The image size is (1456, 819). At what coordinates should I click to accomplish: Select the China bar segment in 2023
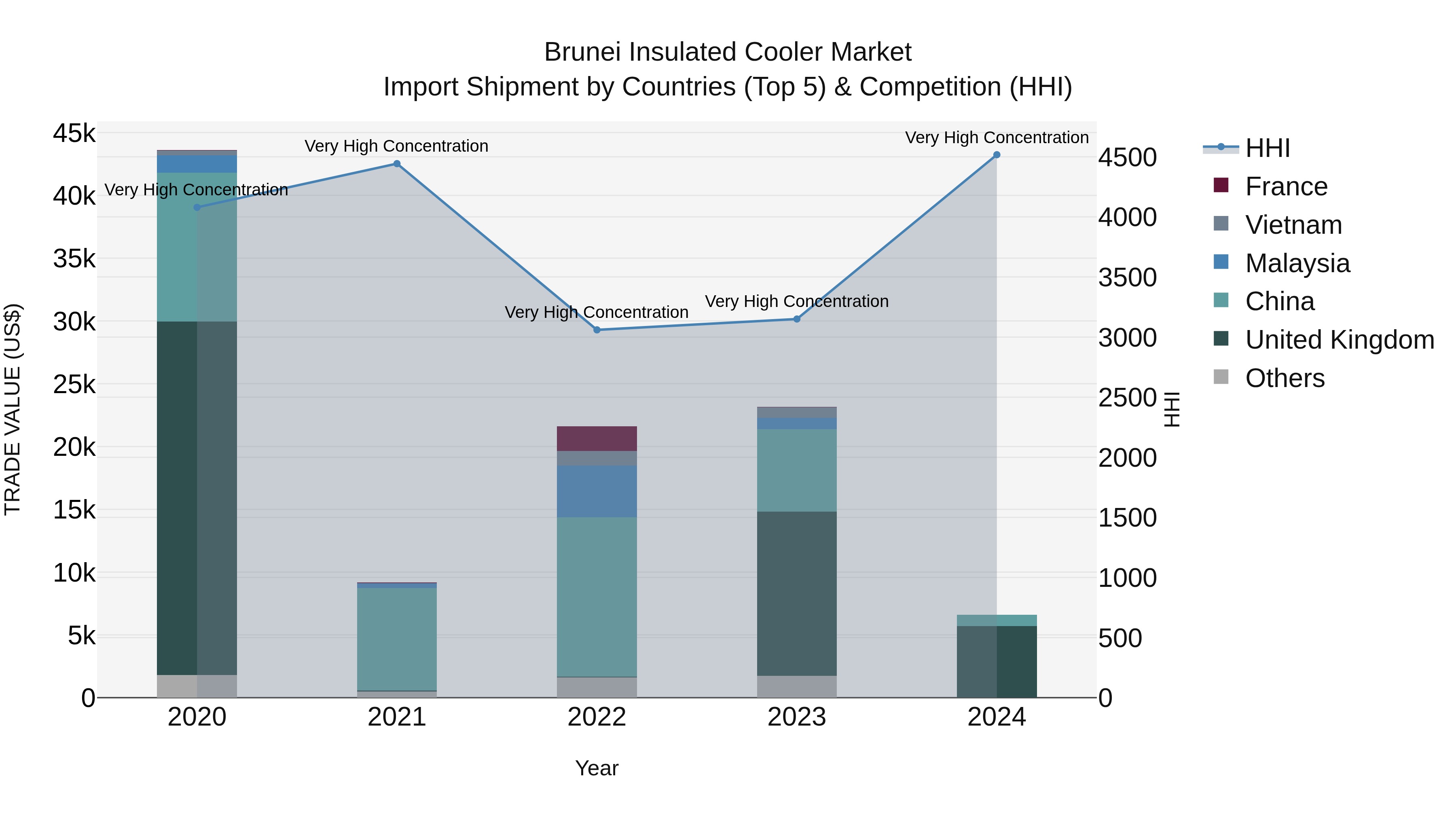[x=797, y=470]
